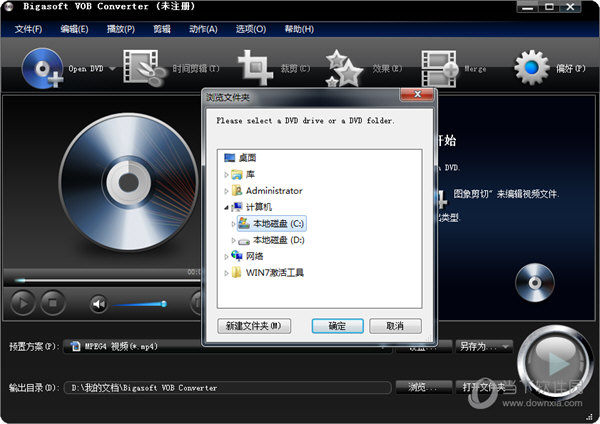This screenshot has width=600, height=424.
Task: Open the 动作(A) menu
Action: point(203,29)
